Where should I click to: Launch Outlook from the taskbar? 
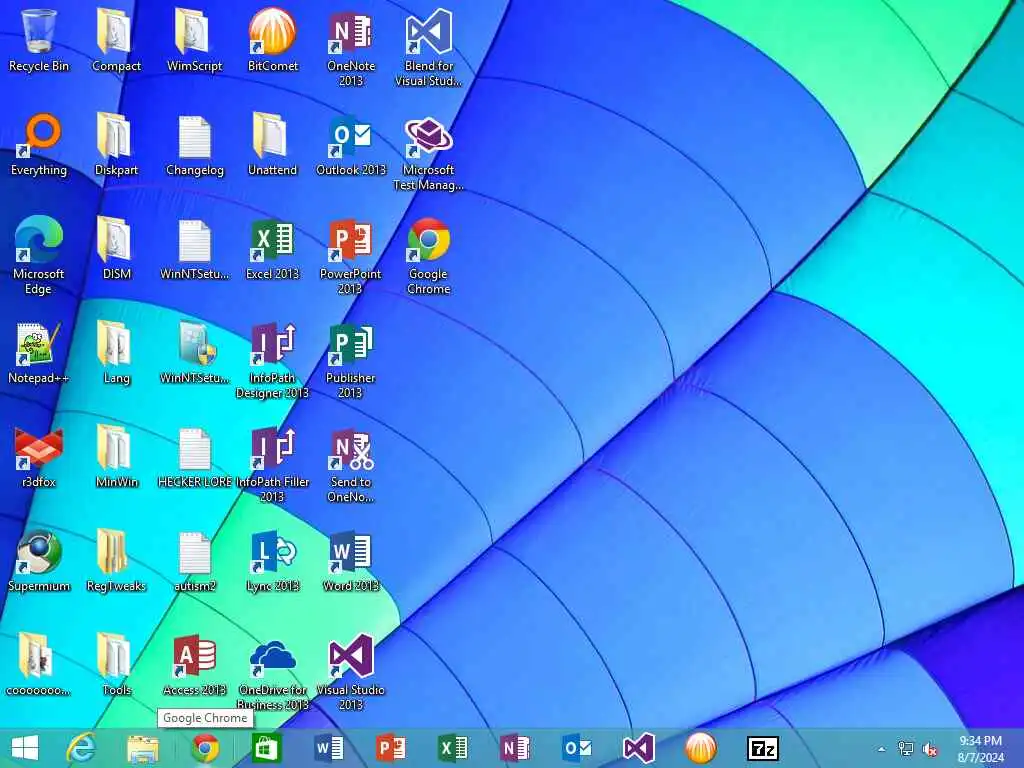coord(577,748)
